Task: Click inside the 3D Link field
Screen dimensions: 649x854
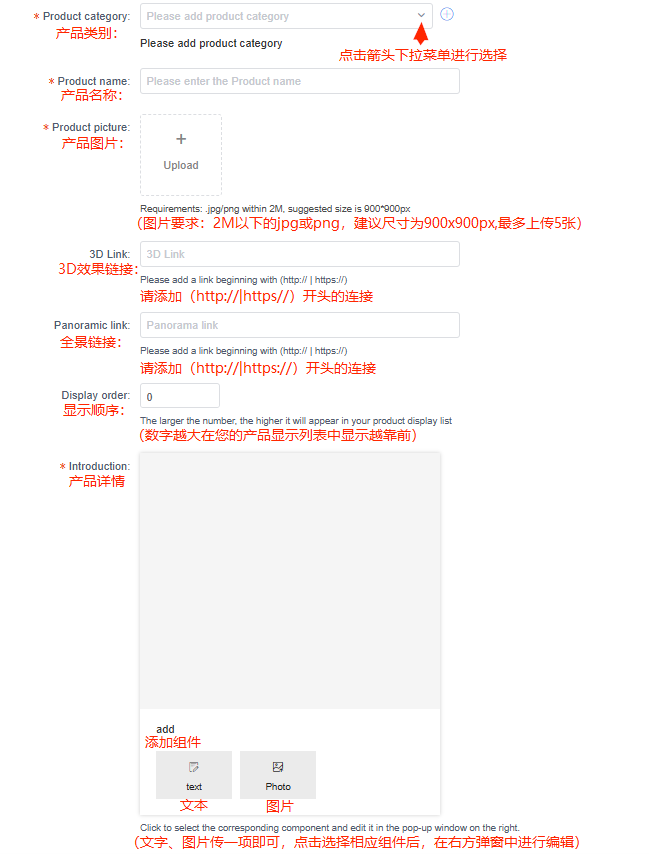Action: click(299, 254)
